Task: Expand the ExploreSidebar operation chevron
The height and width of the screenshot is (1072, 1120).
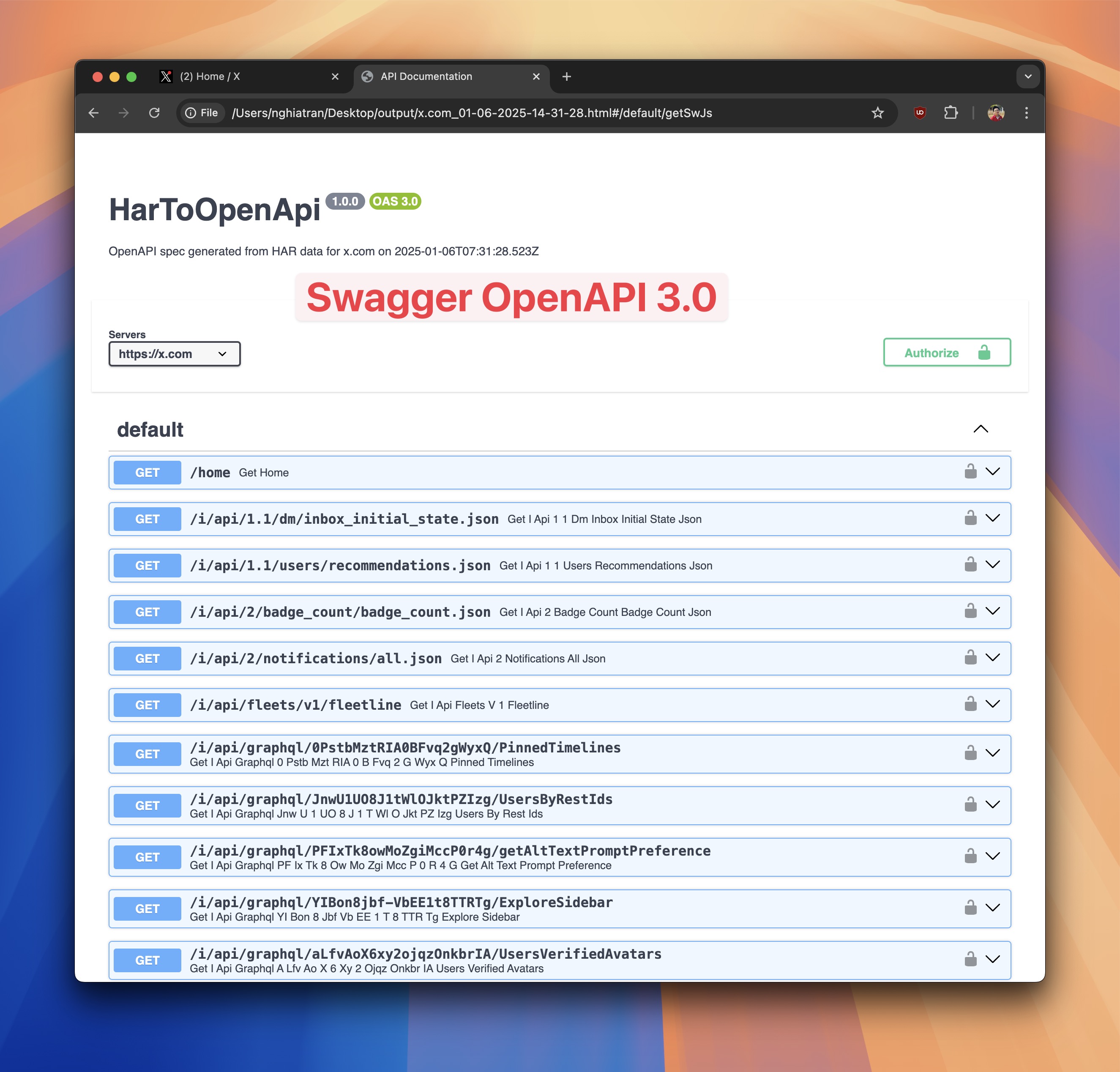Action: point(993,907)
